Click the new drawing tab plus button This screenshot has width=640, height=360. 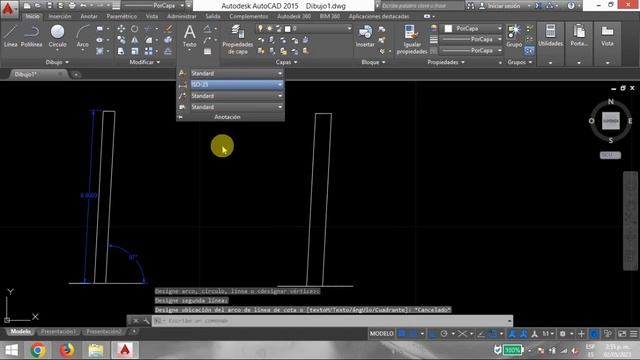coord(76,74)
